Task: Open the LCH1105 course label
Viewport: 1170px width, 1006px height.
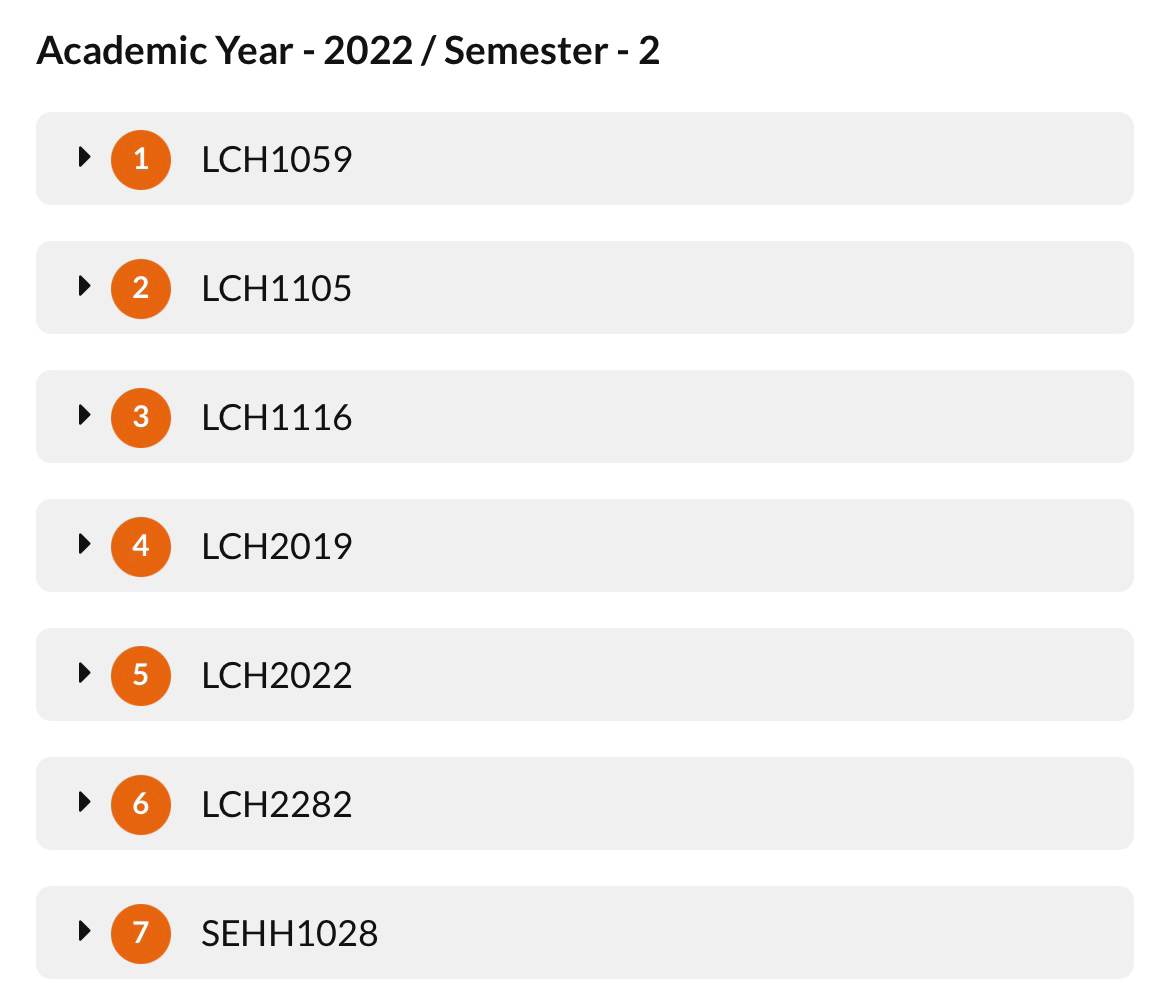Action: click(277, 289)
